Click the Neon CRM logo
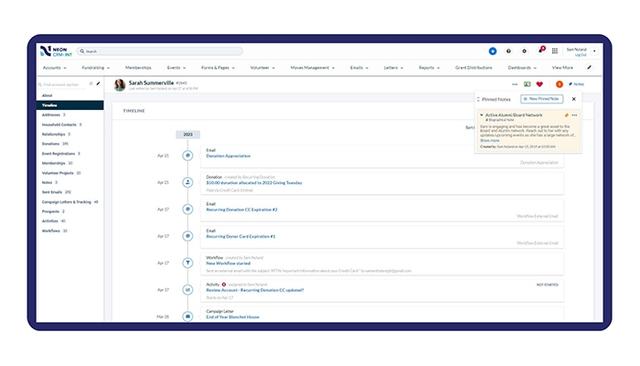Viewport: 640px width, 366px height. 56,51
